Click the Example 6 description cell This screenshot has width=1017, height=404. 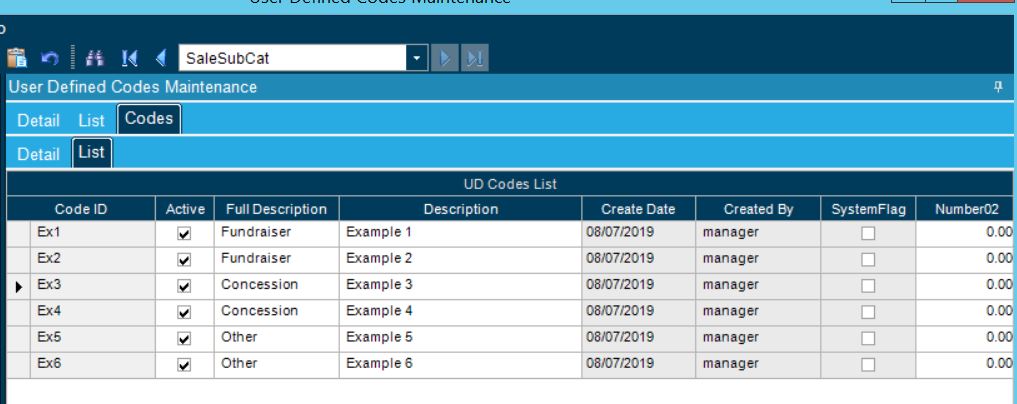pyautogui.click(x=461, y=365)
